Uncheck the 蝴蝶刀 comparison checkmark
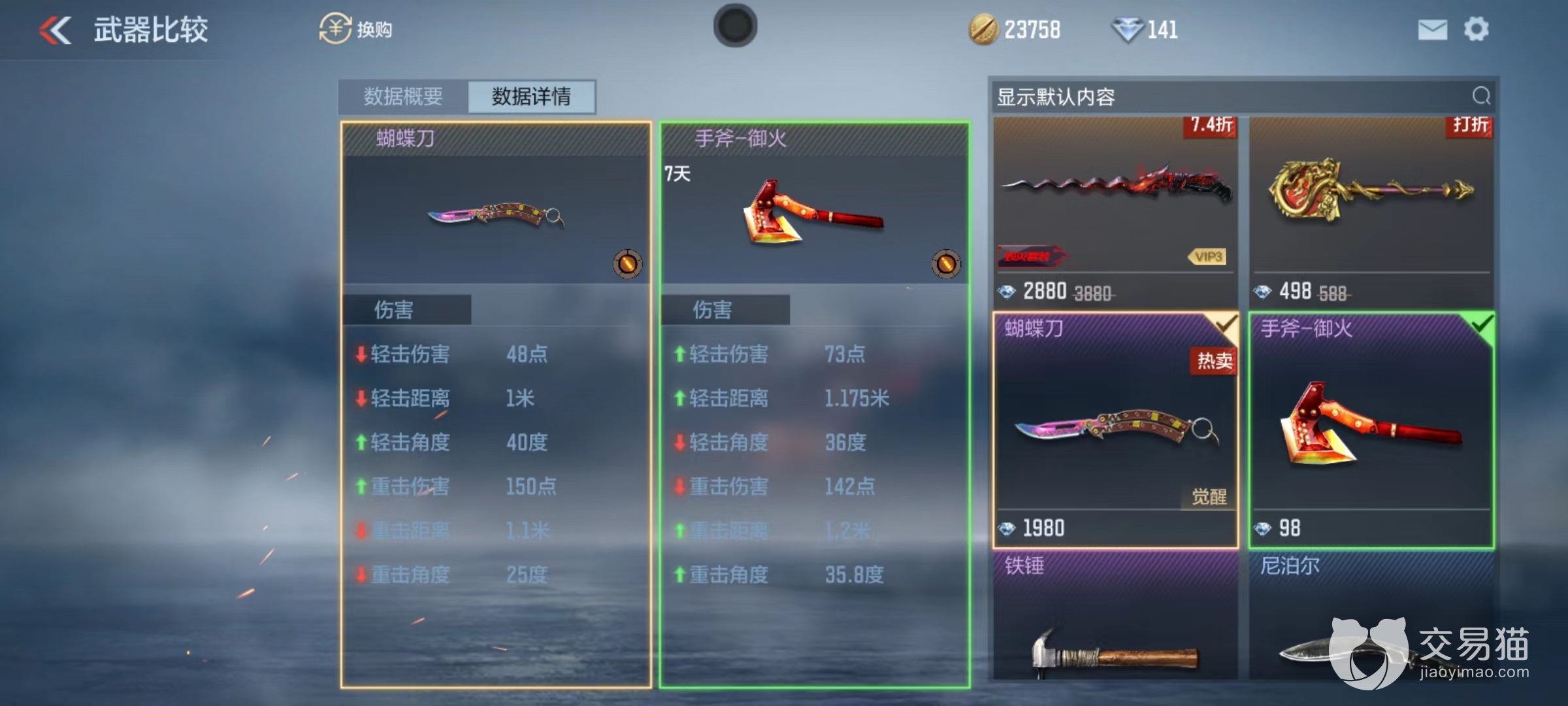This screenshot has height=706, width=1568. click(1226, 324)
